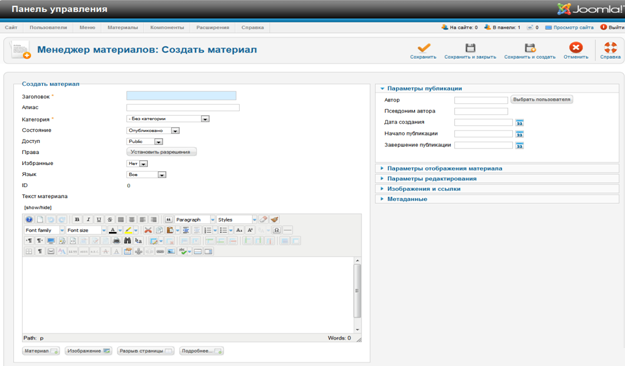
Task: Open the Paragraph format dropdown
Action: pyautogui.click(x=195, y=220)
